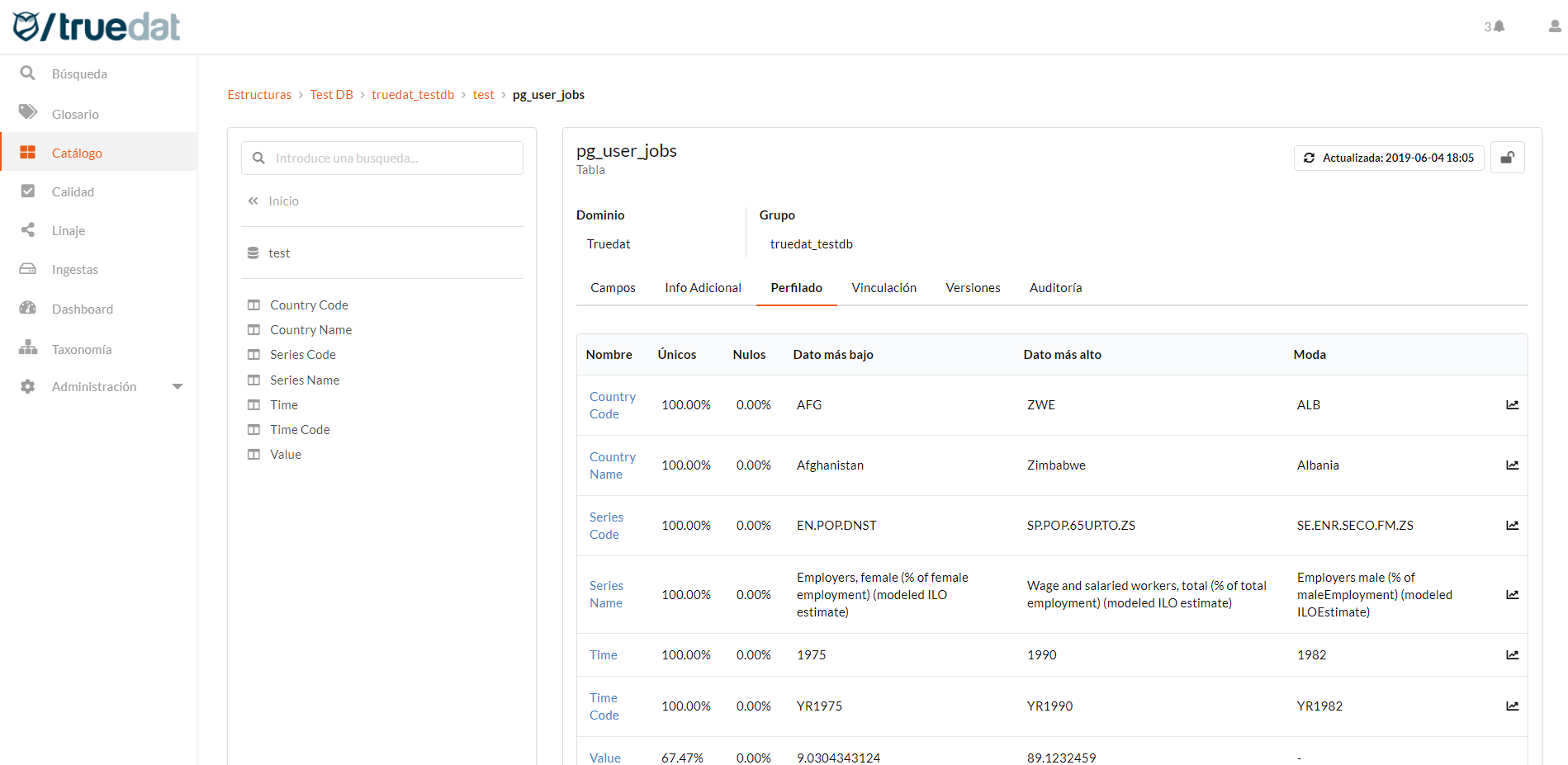Image resolution: width=1568 pixels, height=765 pixels.
Task: View the distribution chart for Series Name
Action: point(1512,594)
